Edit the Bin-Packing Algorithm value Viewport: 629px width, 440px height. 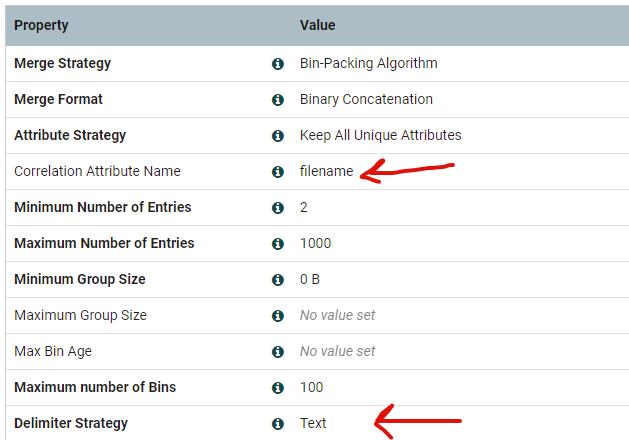tap(368, 64)
